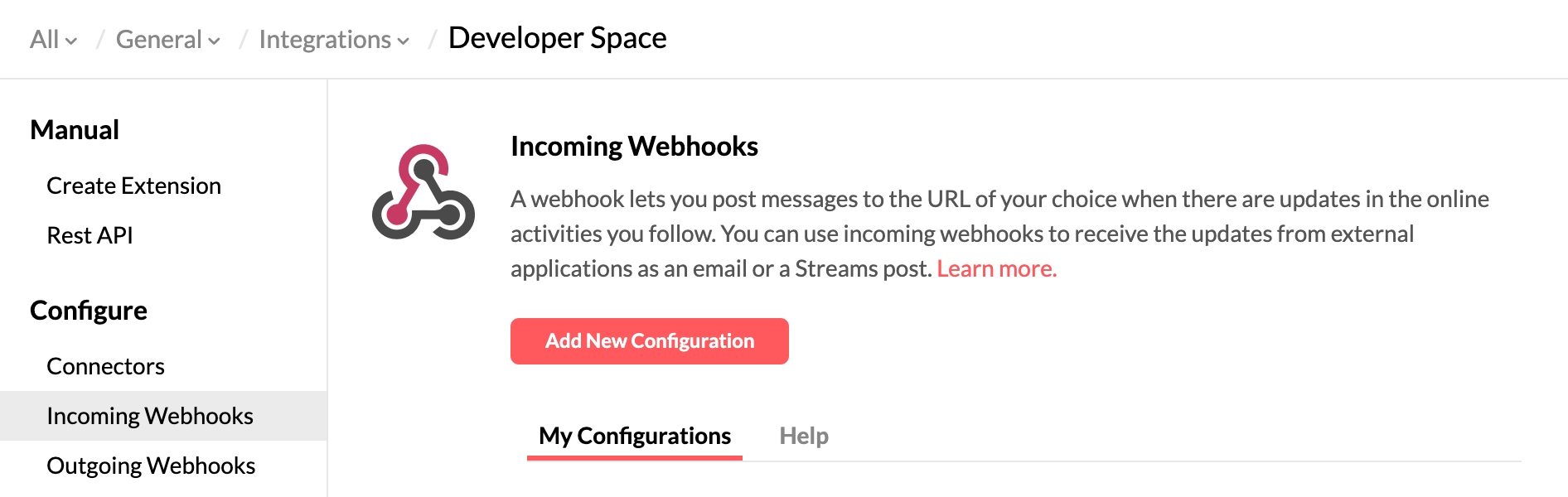
Task: Click the All dropdown chevron
Action: [70, 41]
